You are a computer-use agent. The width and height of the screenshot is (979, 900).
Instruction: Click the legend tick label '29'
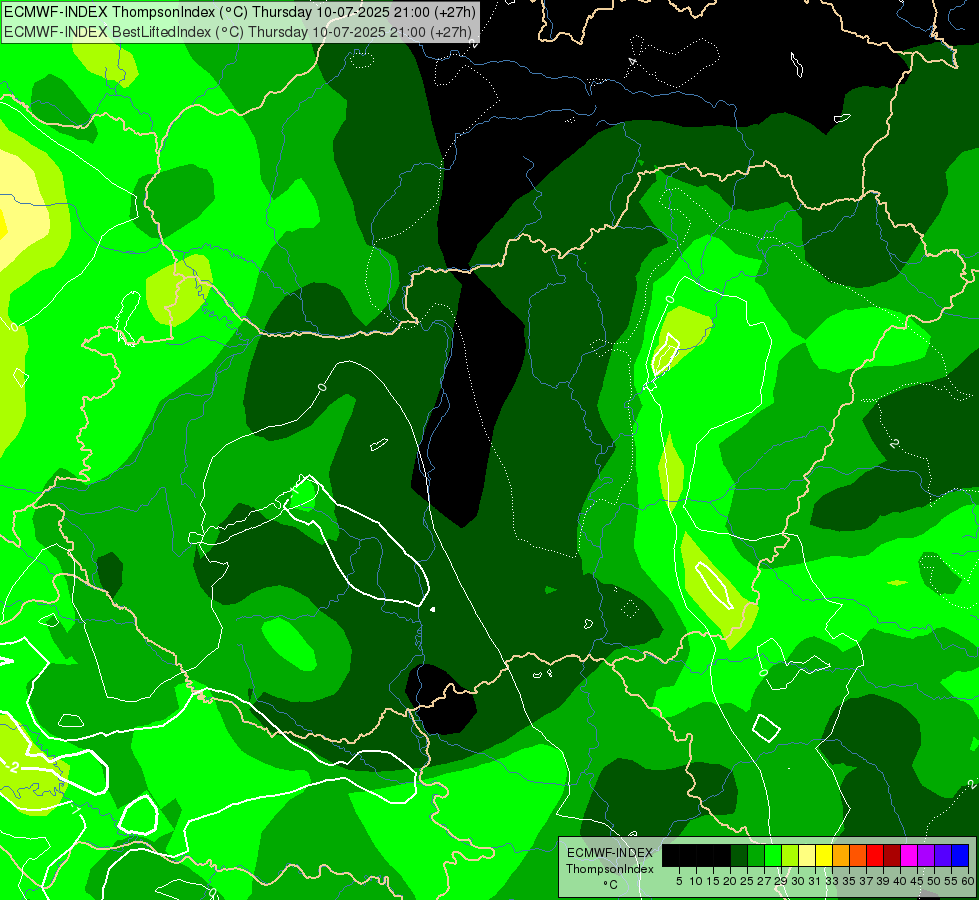781,881
